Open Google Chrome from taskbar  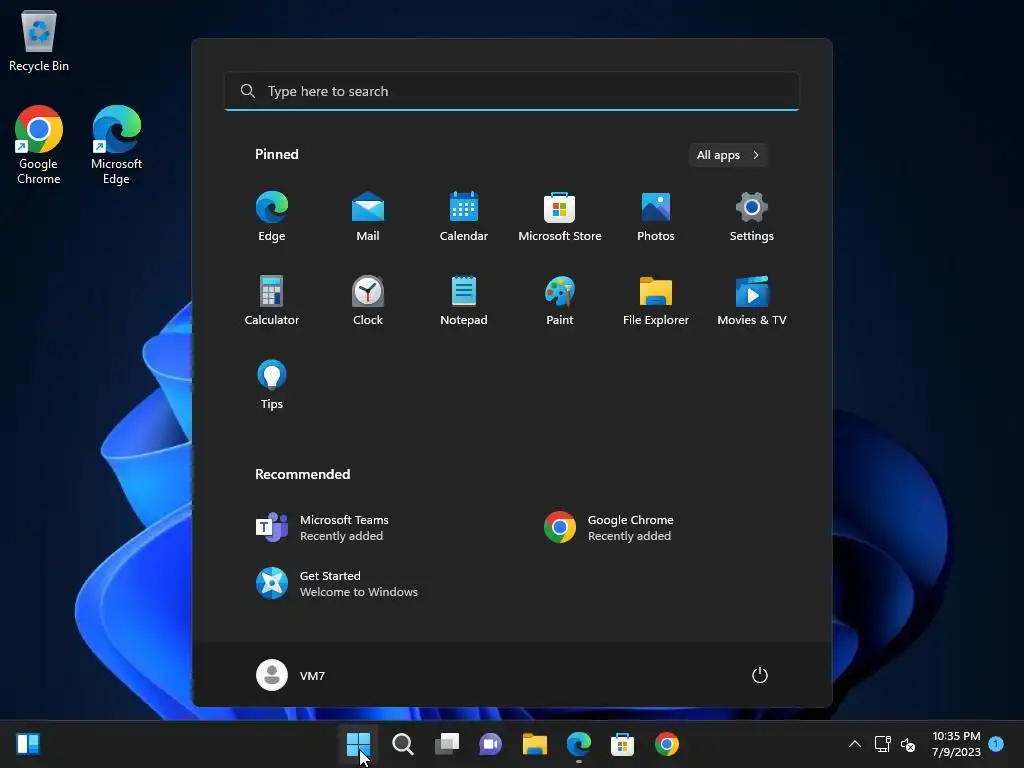pos(667,744)
